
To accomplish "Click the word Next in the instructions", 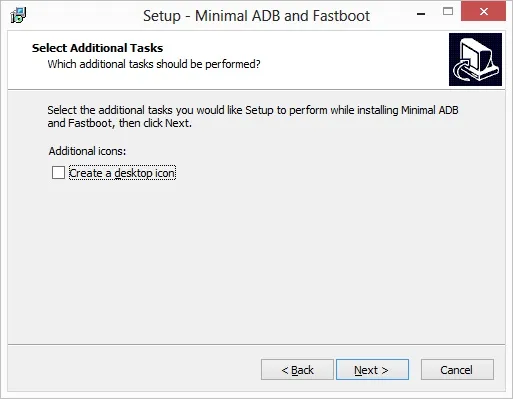I will 177,123.
